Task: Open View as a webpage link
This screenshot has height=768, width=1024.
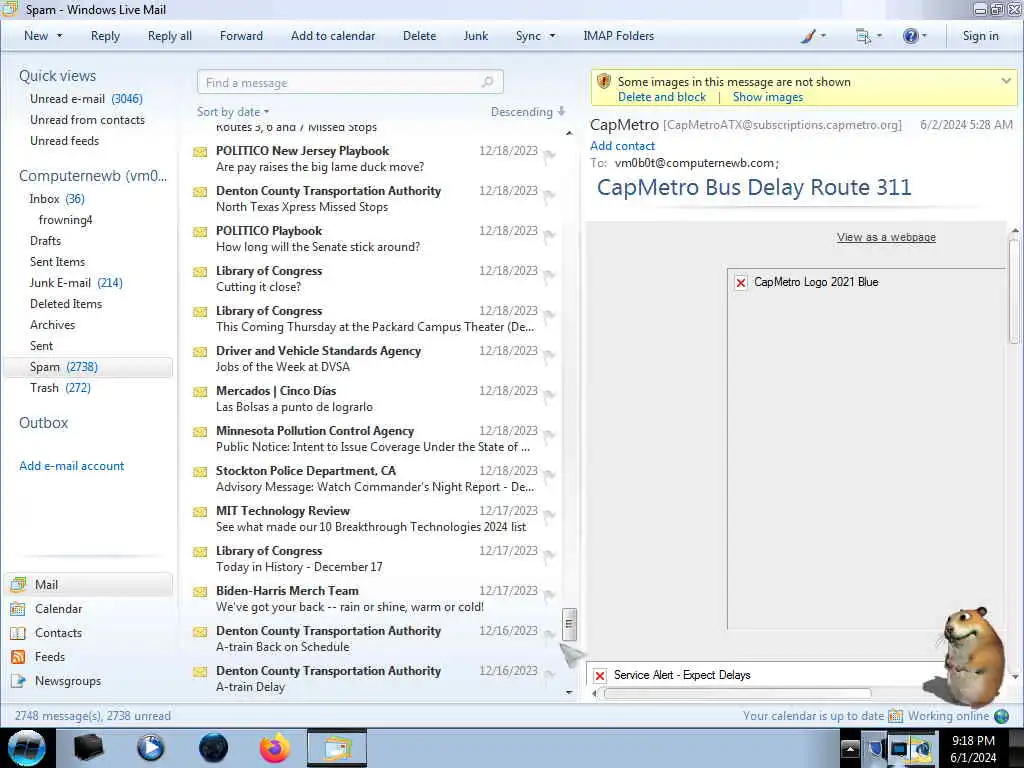Action: click(886, 237)
